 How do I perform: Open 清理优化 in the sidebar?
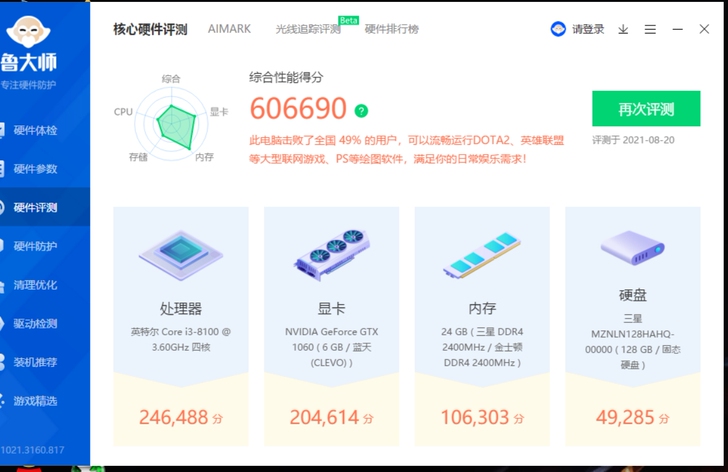coord(35,285)
